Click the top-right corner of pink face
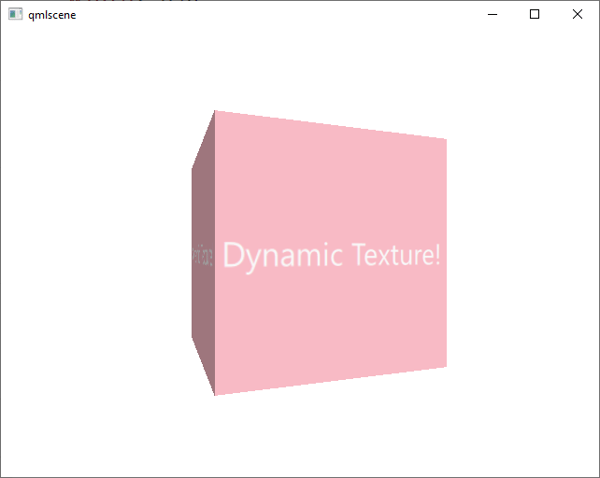Image resolution: width=600 pixels, height=478 pixels. point(445,140)
